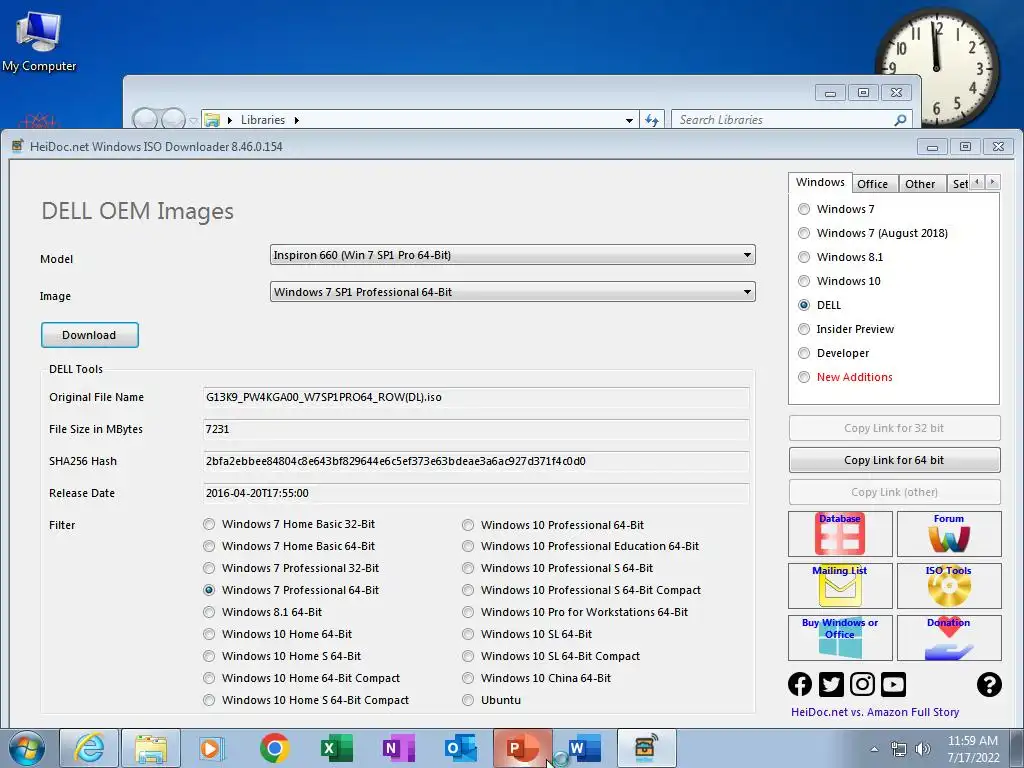Open the Windows Start button
Image resolution: width=1024 pixels, height=768 pixels.
click(x=27, y=748)
